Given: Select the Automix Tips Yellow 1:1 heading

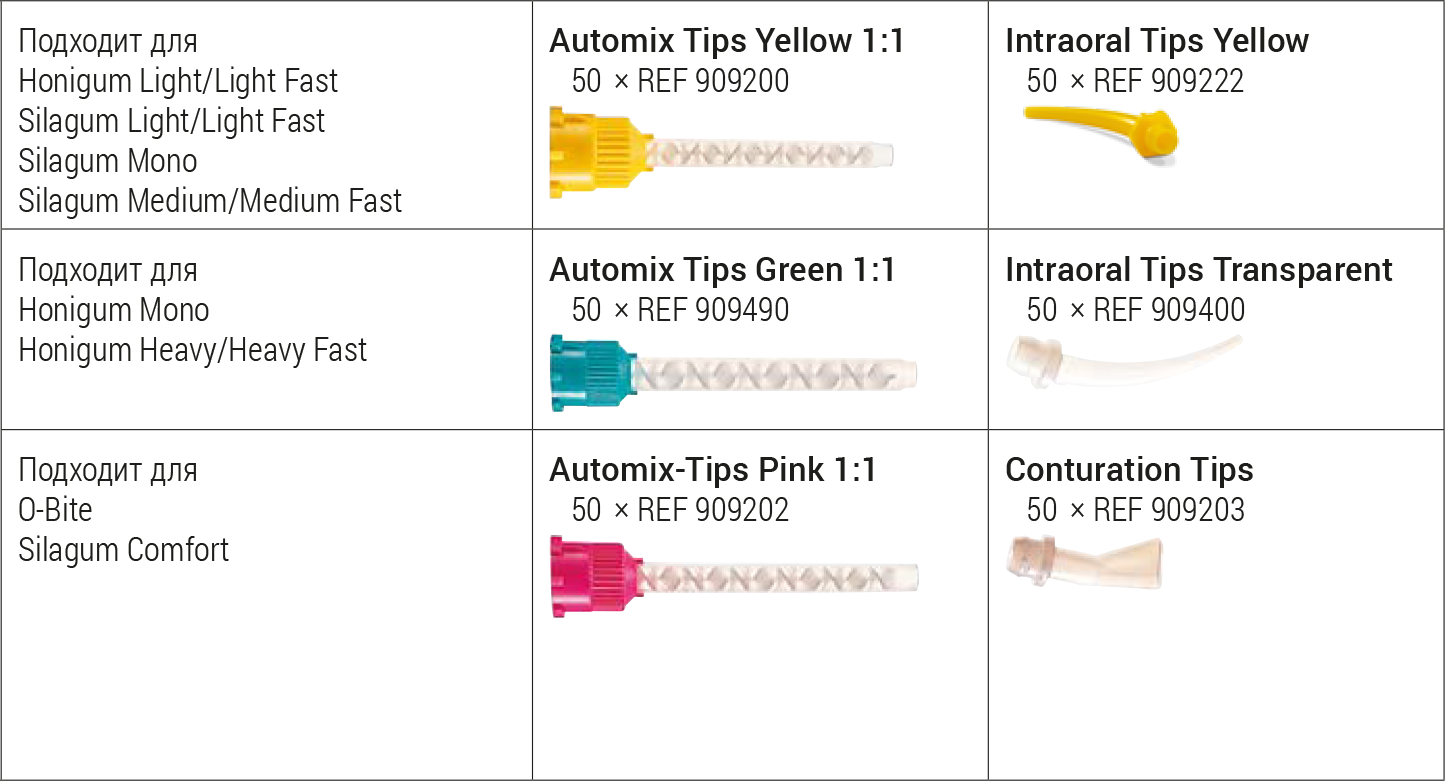Looking at the screenshot, I should point(726,41).
